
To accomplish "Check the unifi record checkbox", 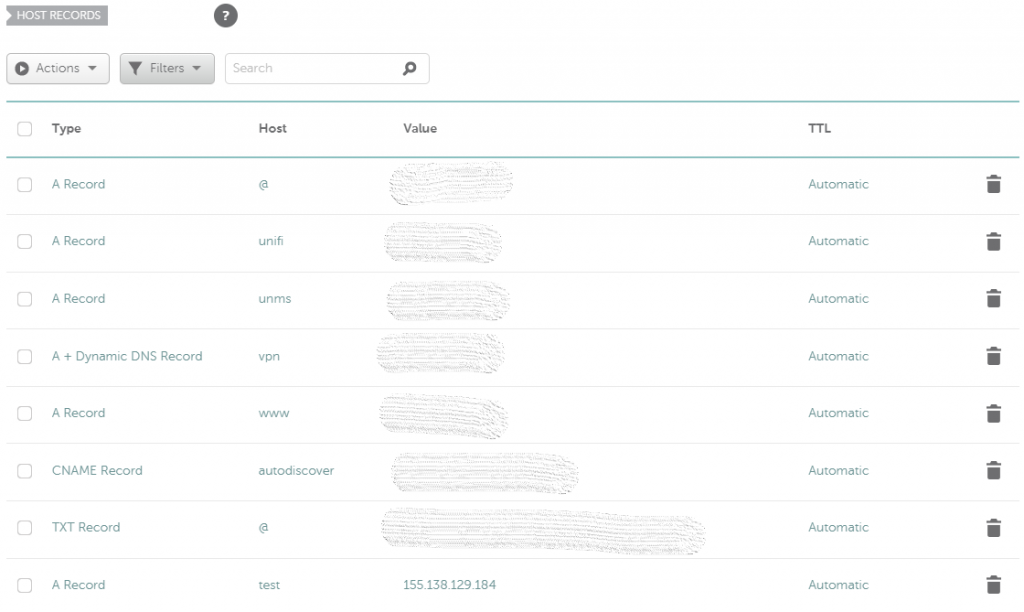I will point(25,242).
